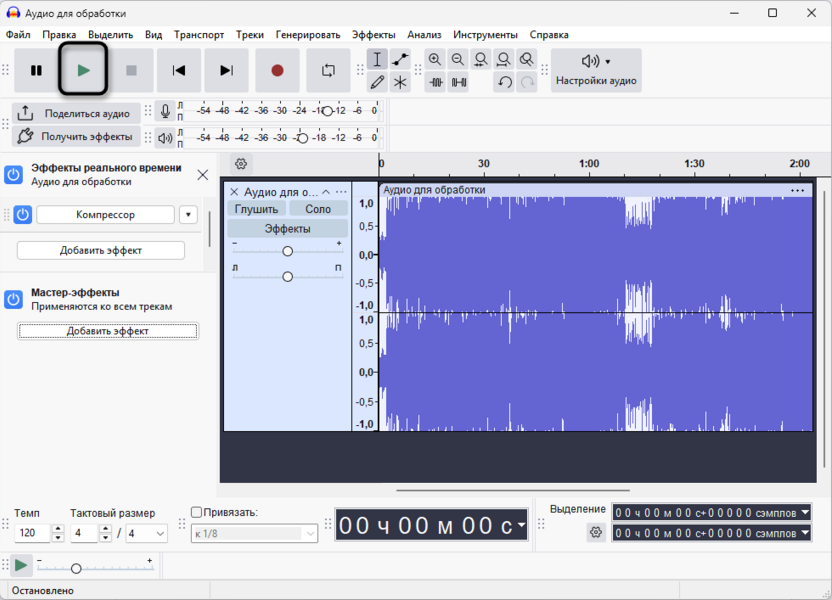
Task: Click the greyed Redo arrow icon
Action: [x=527, y=82]
